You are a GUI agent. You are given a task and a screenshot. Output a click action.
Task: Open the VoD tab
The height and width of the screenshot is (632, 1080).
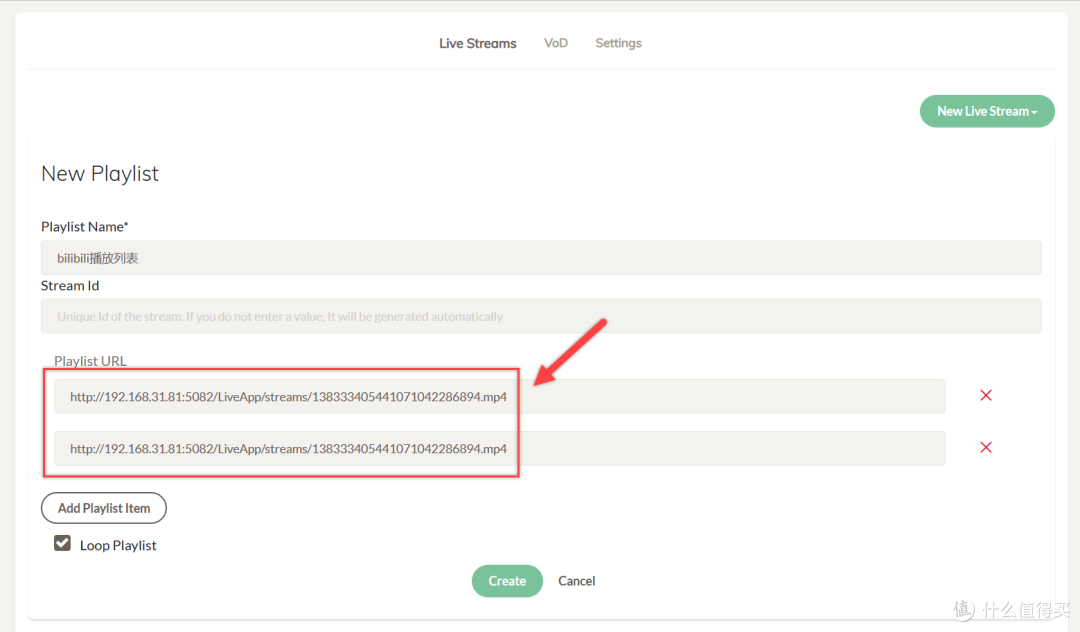[x=556, y=43]
